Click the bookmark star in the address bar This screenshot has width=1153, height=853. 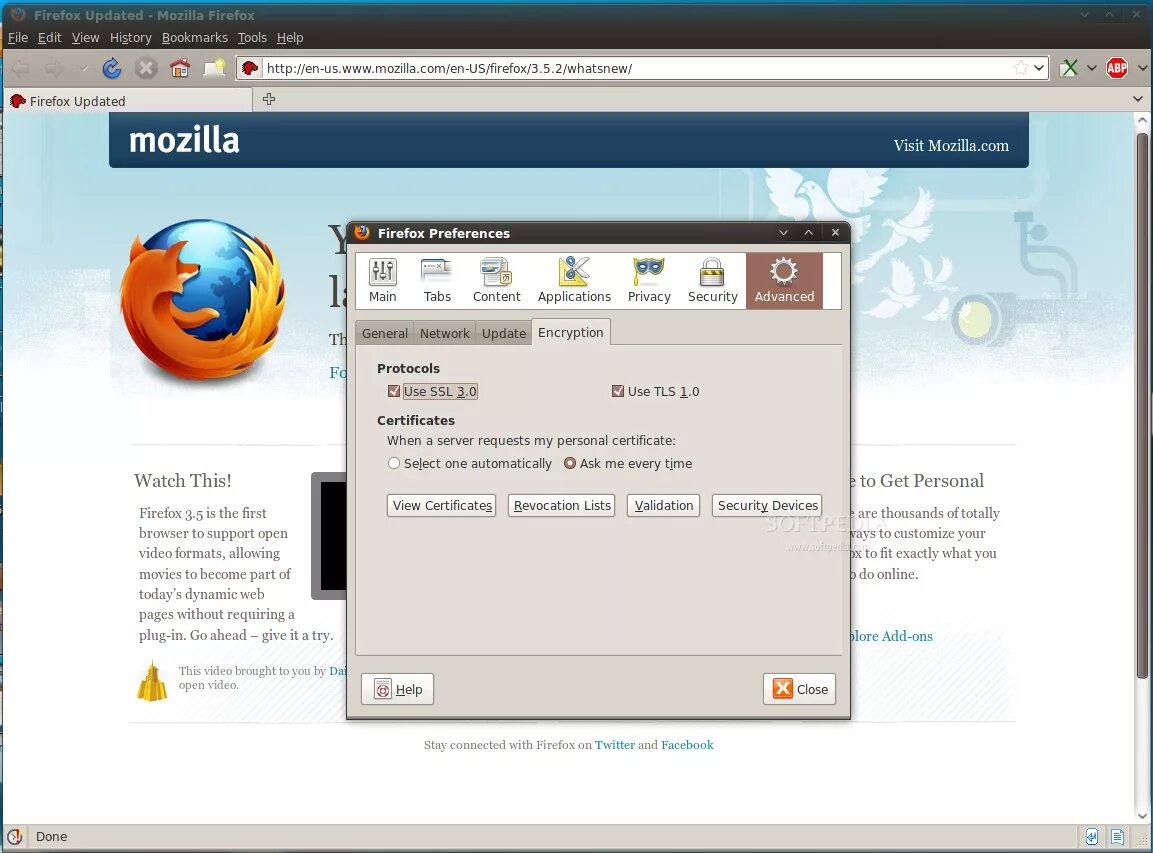click(x=1021, y=68)
